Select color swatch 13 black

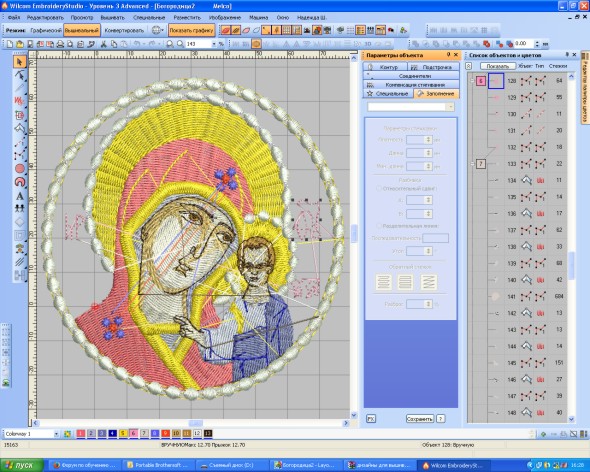208,434
